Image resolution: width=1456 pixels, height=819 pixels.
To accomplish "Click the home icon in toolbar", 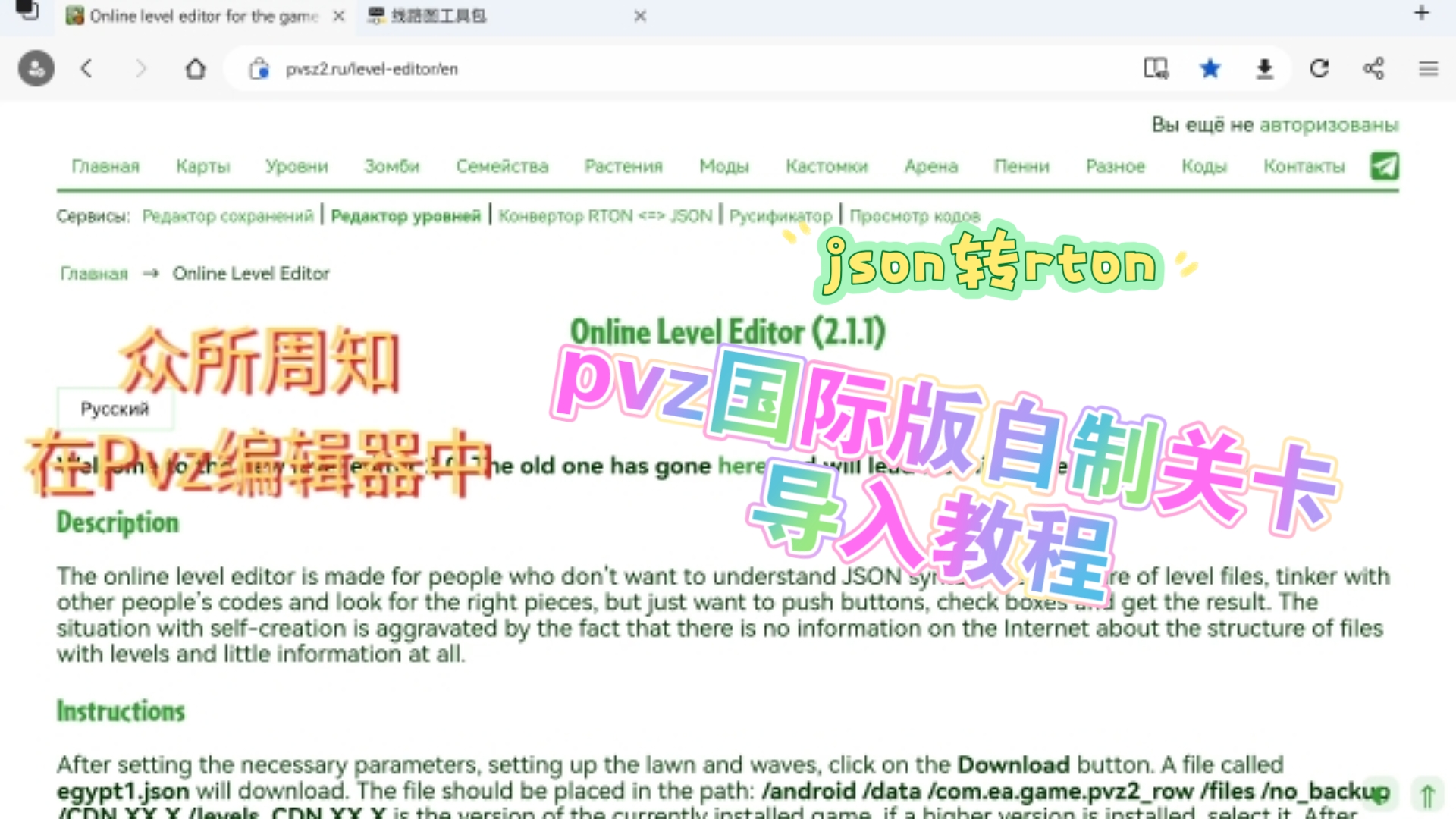I will tap(196, 69).
